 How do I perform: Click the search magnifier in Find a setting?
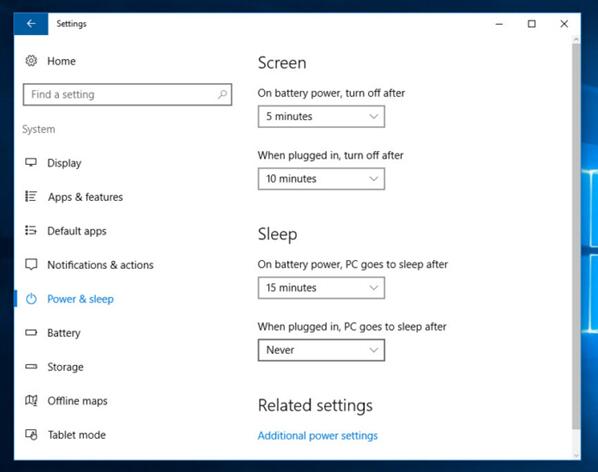tap(222, 94)
